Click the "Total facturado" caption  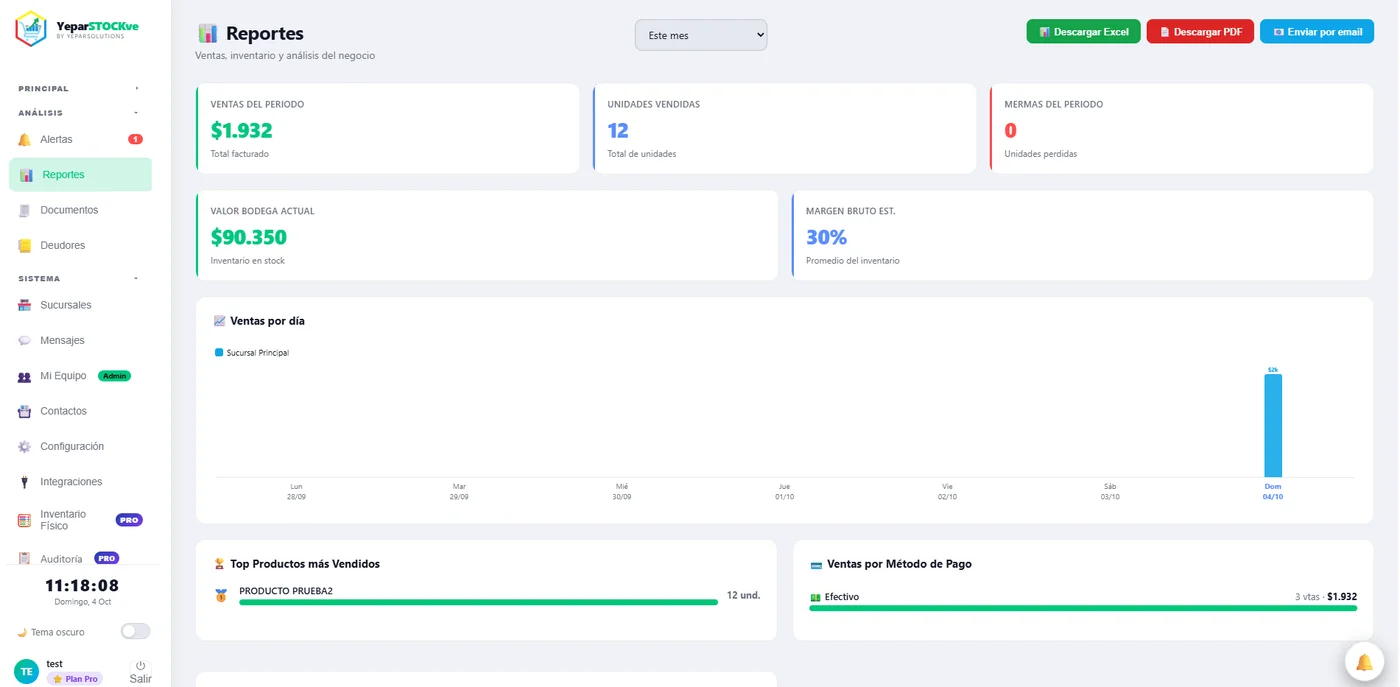pos(240,154)
